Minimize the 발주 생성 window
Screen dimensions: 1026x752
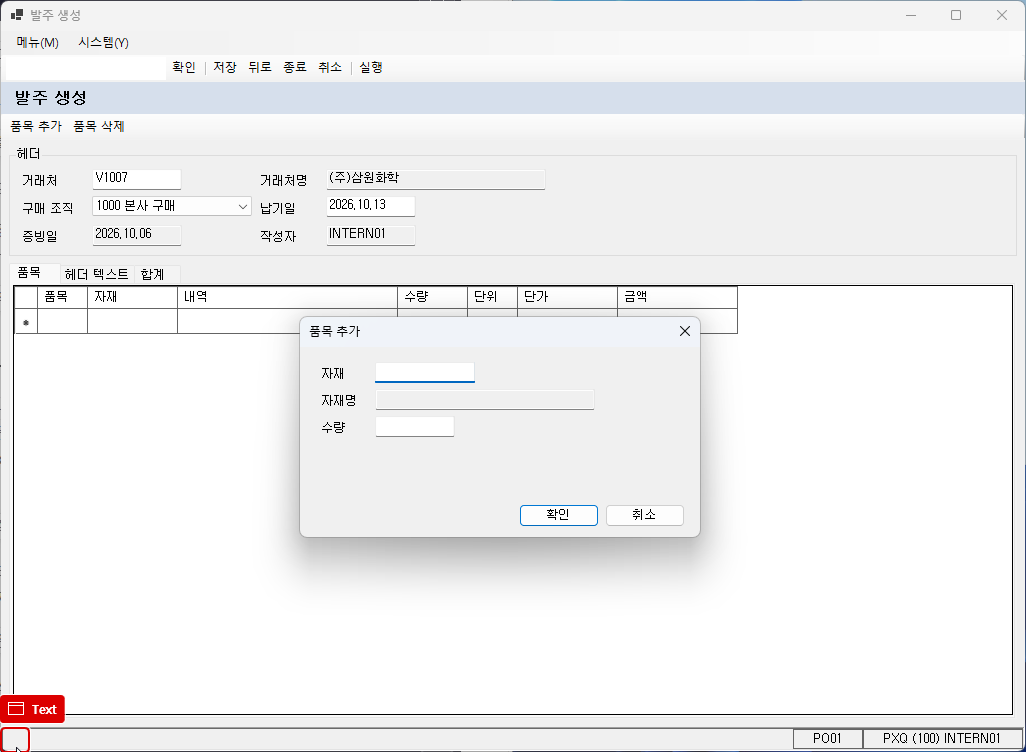click(911, 15)
